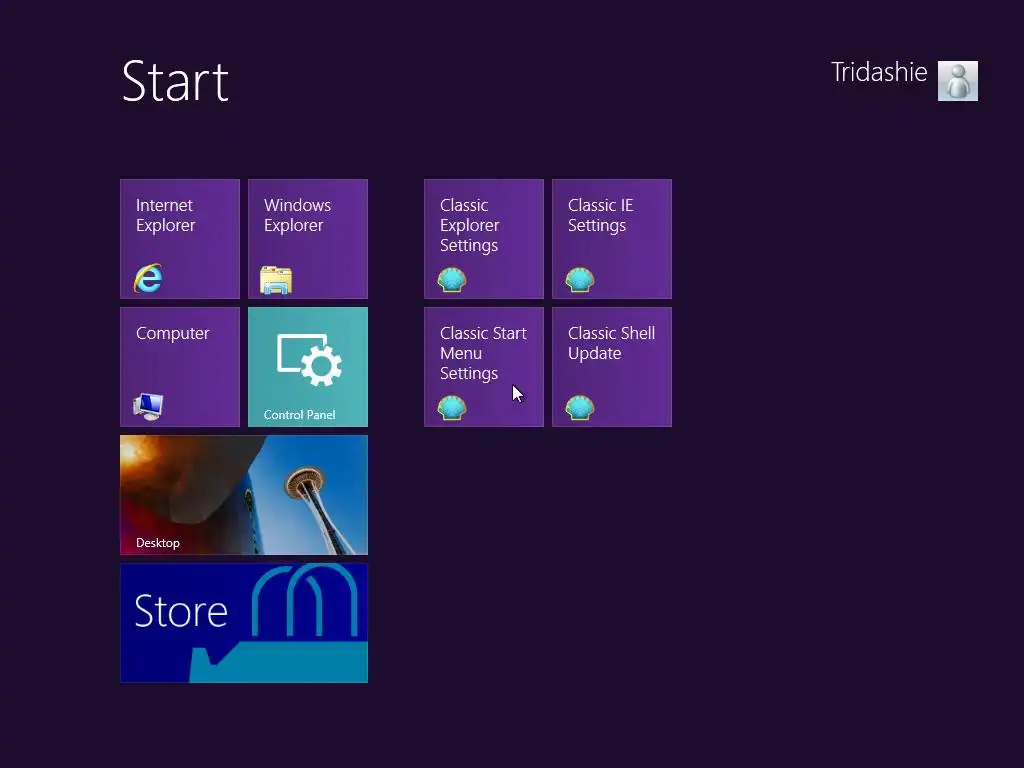Click shell icon on Classic Shell Update
The width and height of the screenshot is (1024, 768).
580,408
